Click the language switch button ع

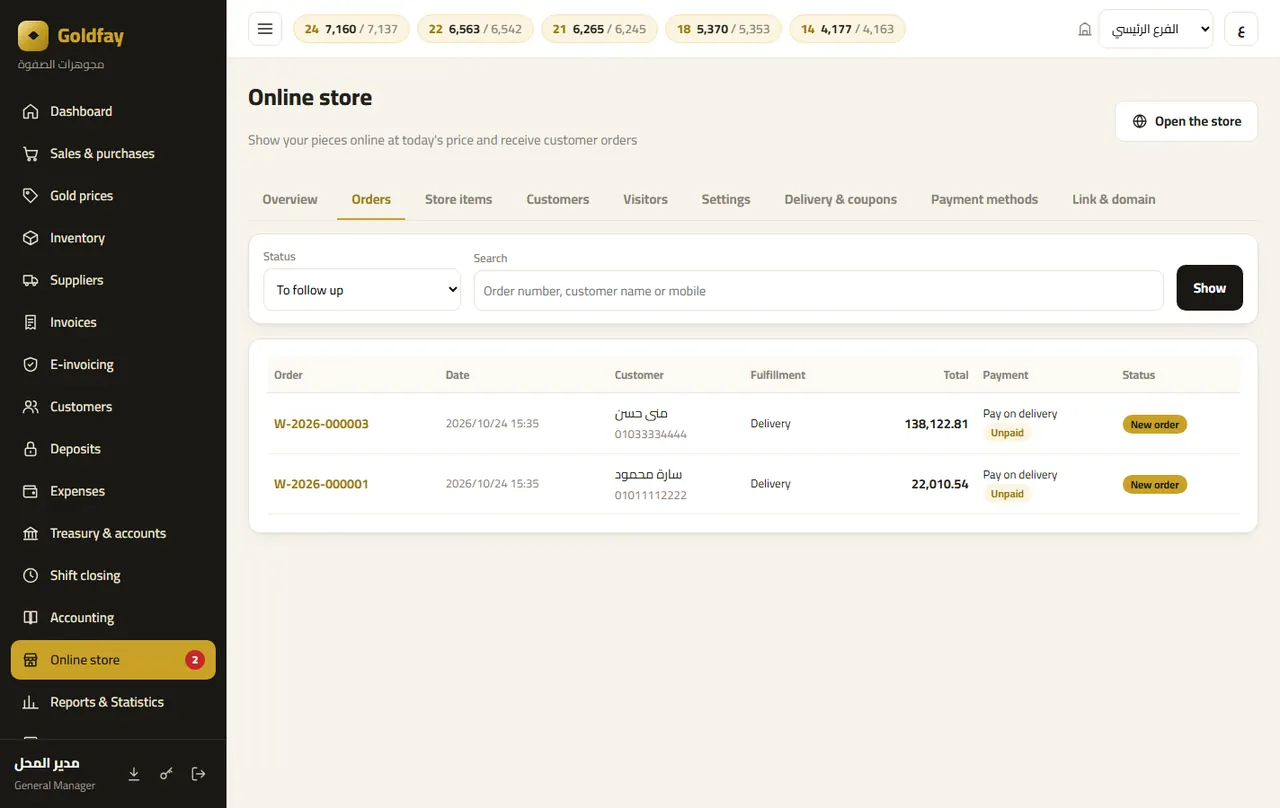[1241, 29]
